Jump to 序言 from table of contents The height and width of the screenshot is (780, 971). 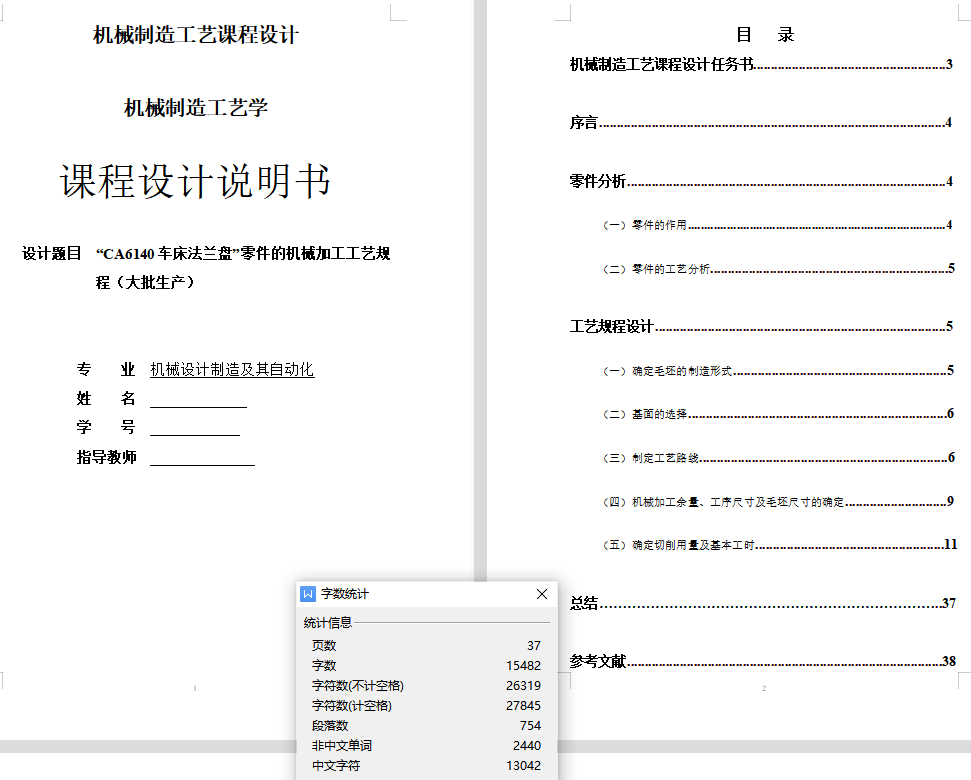pyautogui.click(x=584, y=123)
